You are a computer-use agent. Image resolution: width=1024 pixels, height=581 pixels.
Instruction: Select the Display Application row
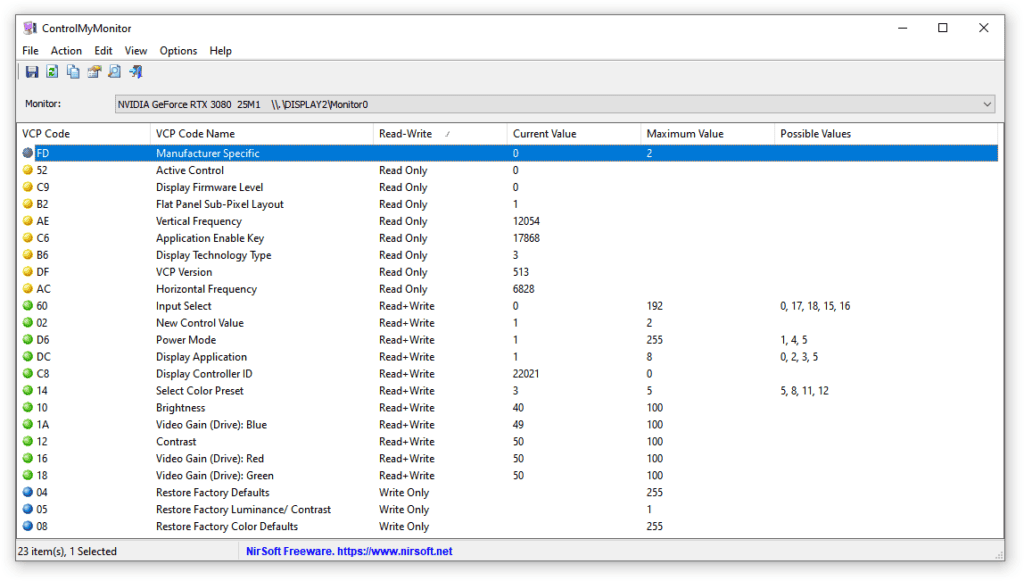point(508,356)
